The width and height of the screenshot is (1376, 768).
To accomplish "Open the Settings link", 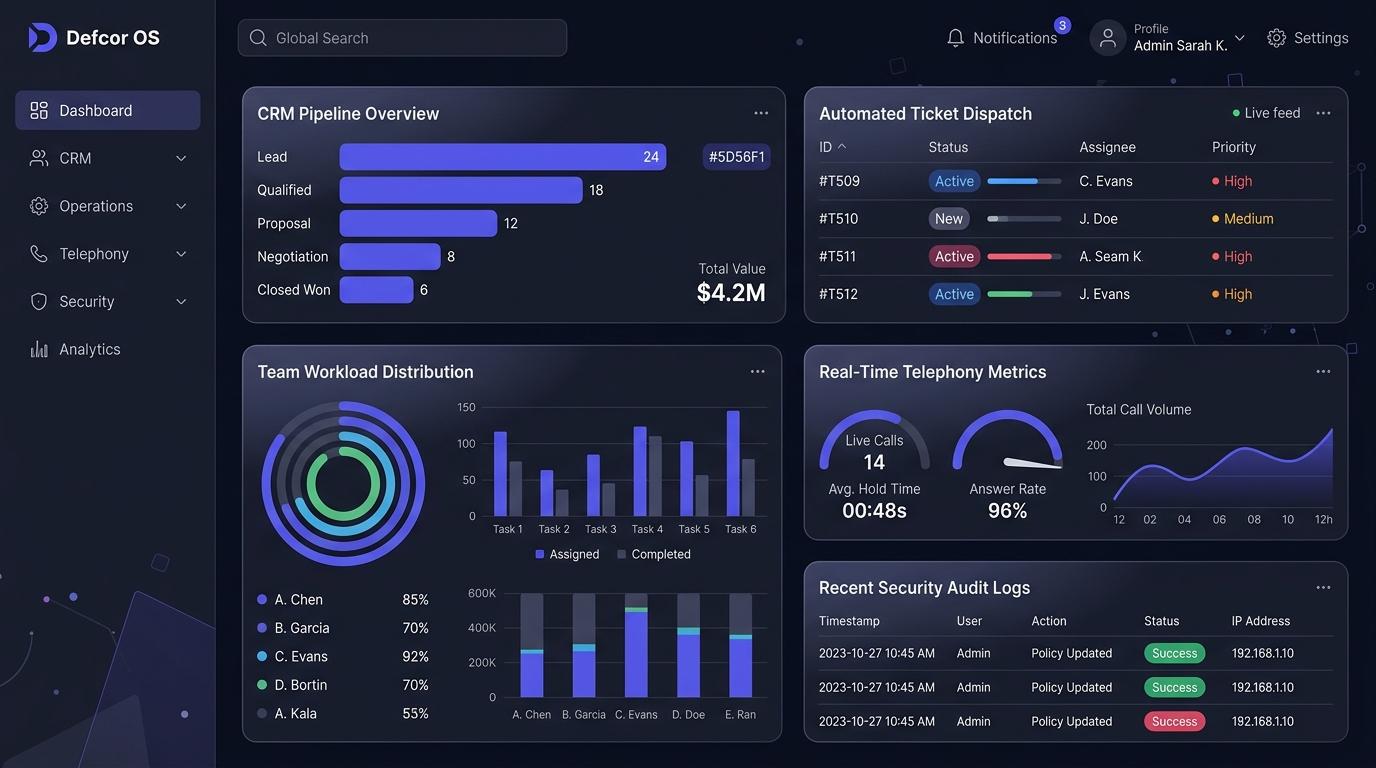I will tap(1321, 38).
